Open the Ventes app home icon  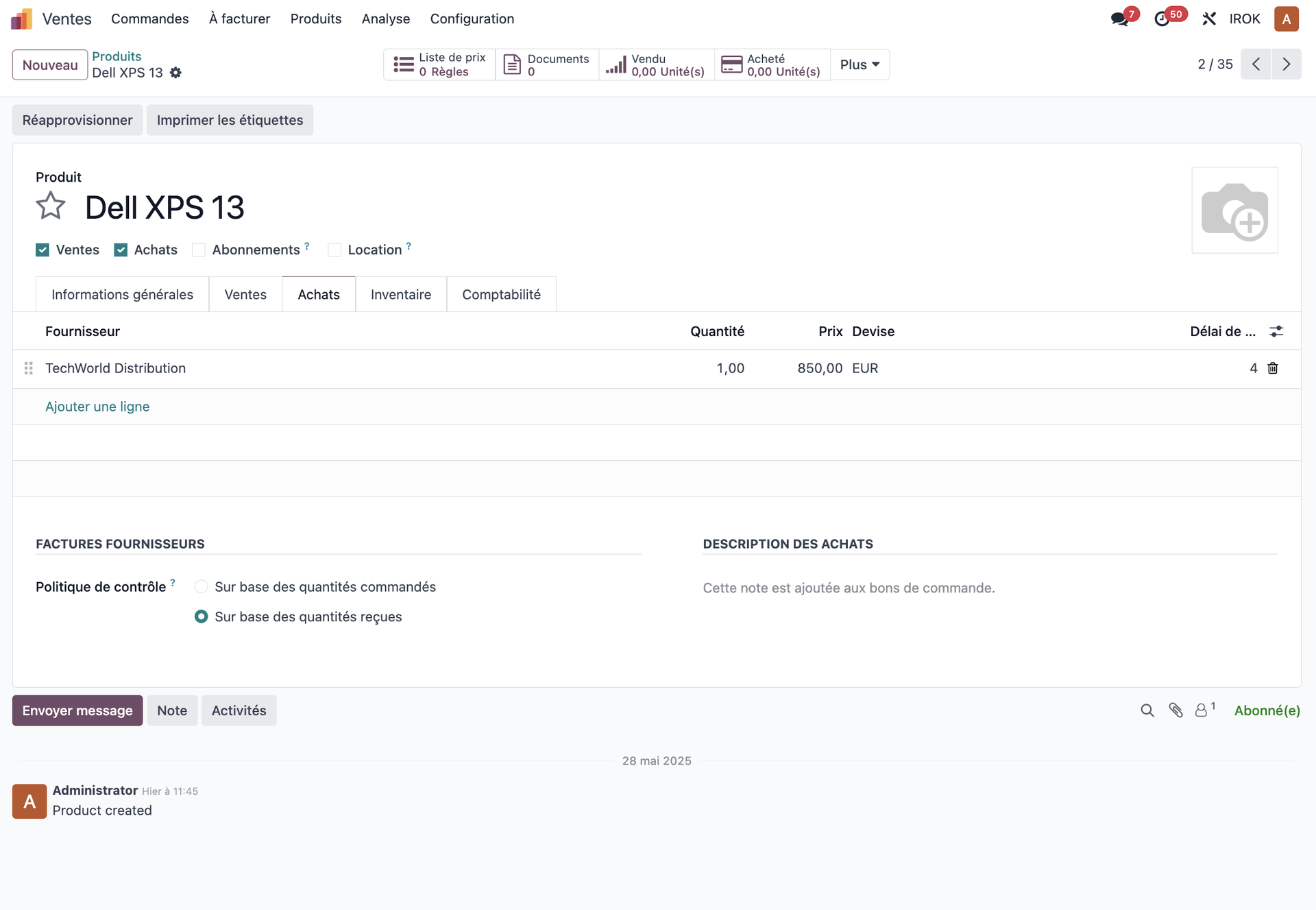tap(21, 19)
